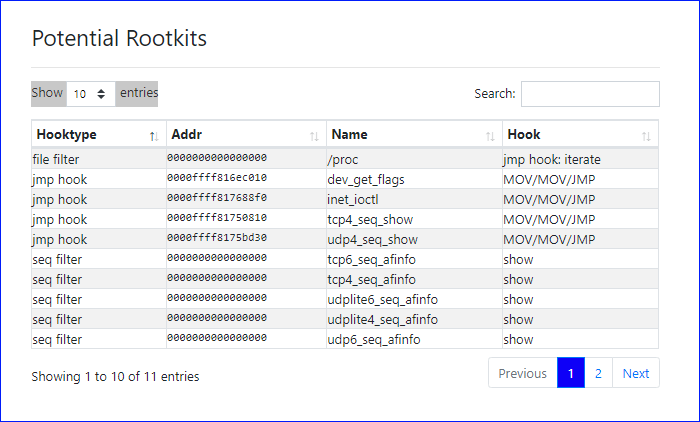Click the Next pagination button
This screenshot has width=700, height=422.
point(636,373)
